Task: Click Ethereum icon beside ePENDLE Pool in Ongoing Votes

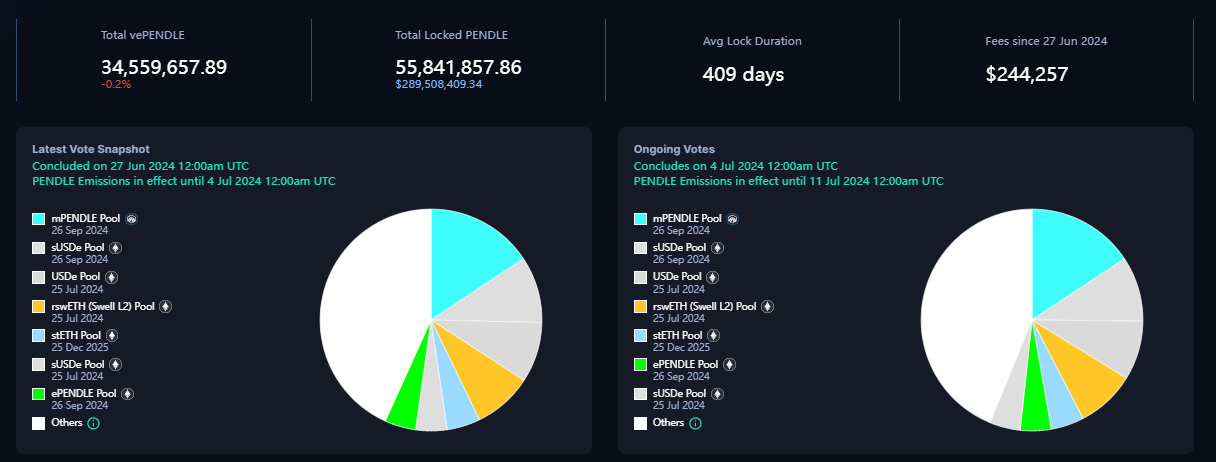Action: [729, 365]
